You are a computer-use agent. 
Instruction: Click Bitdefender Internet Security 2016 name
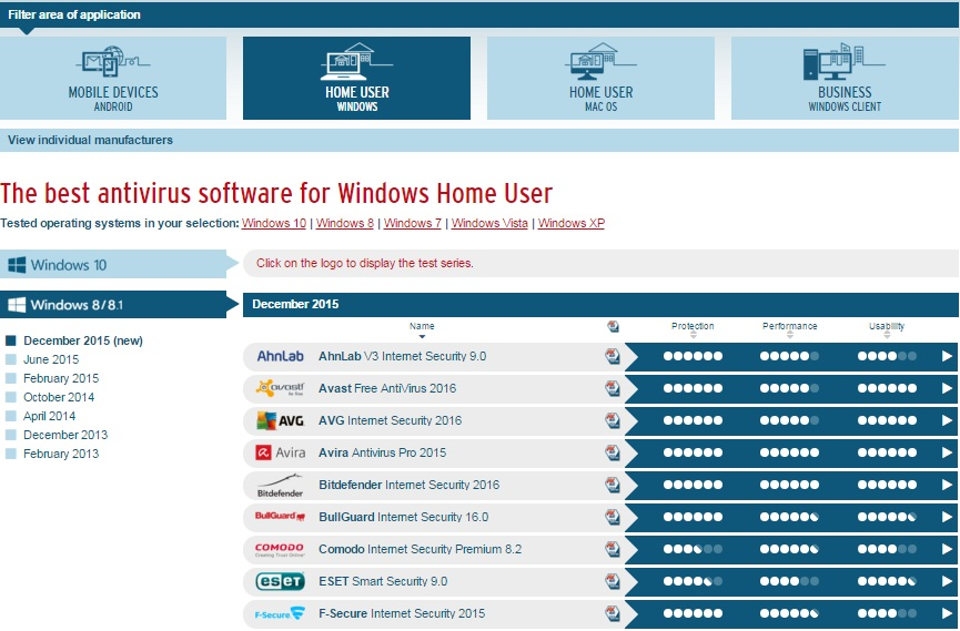tap(409, 485)
